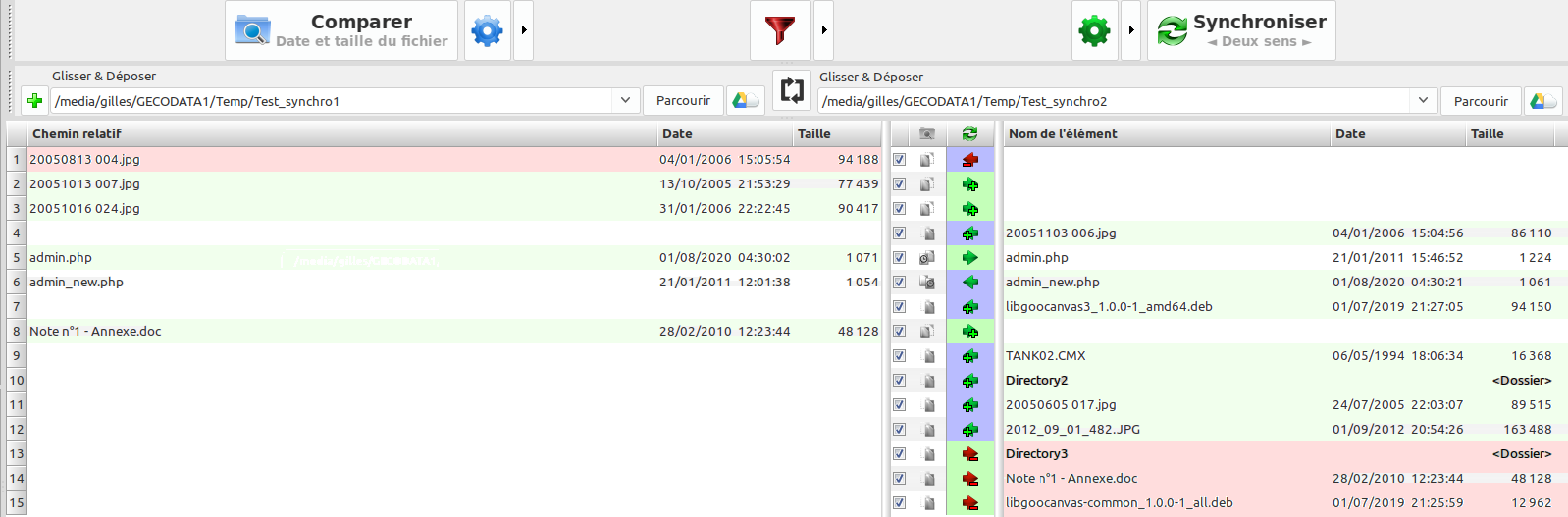Toggle row 4 checkbox for 20051103 006.jpg
The image size is (1568, 517).
(x=899, y=233)
